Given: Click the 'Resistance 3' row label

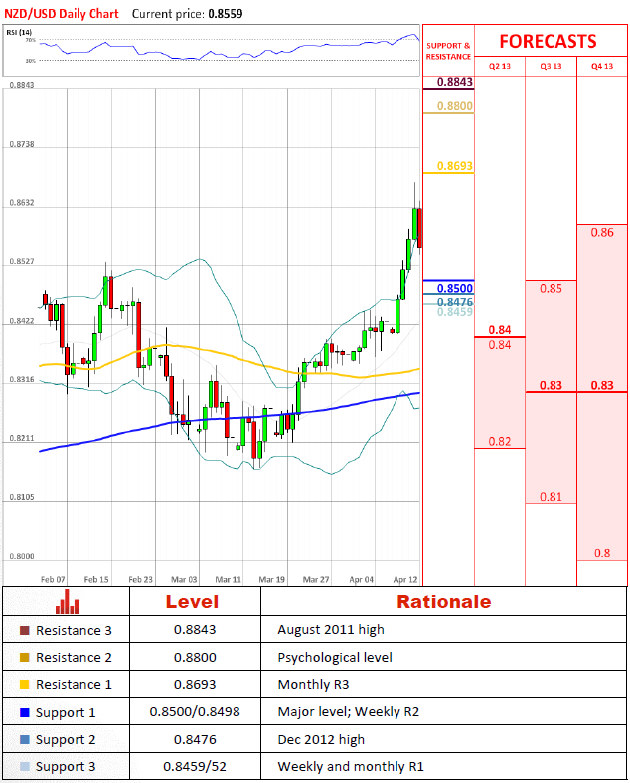Looking at the screenshot, I should pyautogui.click(x=73, y=630).
